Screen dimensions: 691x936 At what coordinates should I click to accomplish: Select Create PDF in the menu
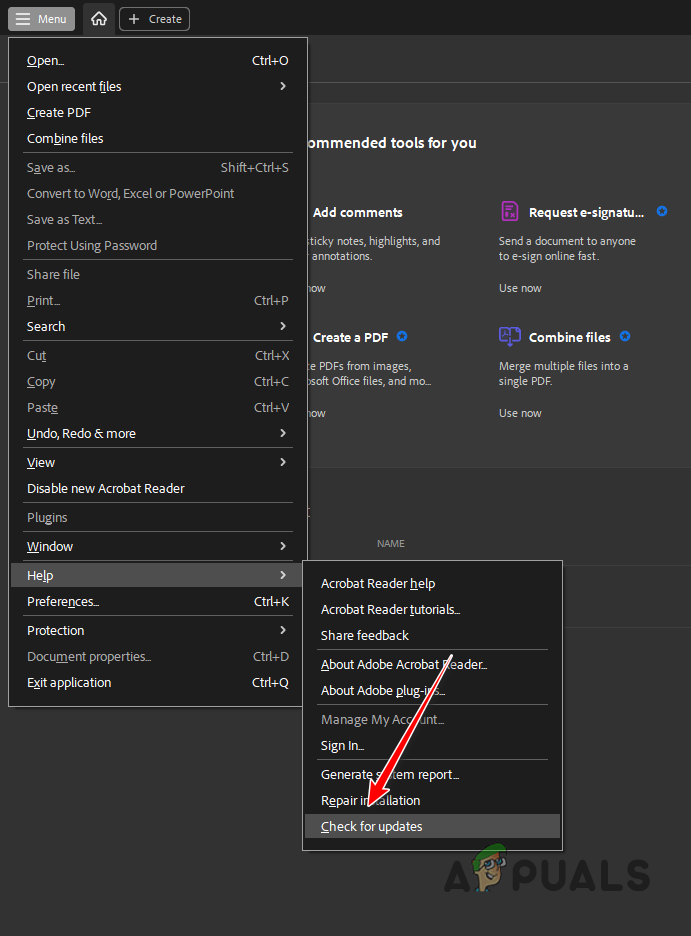[x=158, y=112]
